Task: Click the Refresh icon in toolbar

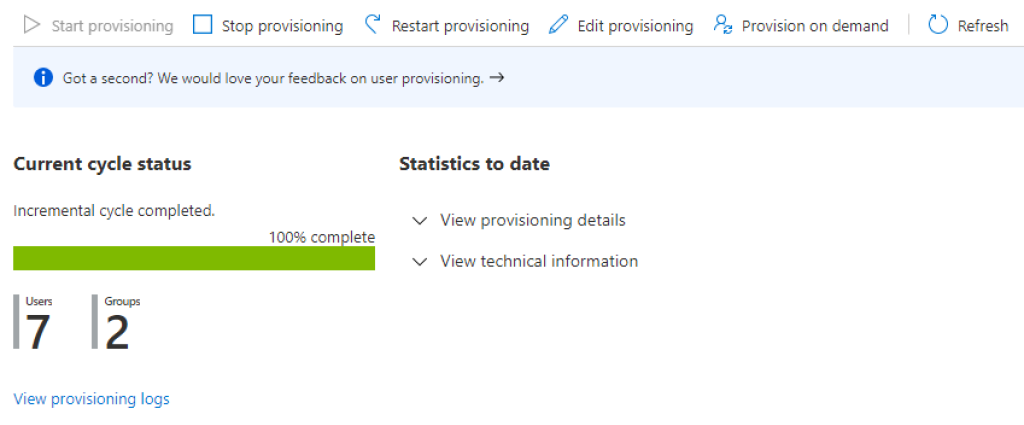Action: point(938,26)
